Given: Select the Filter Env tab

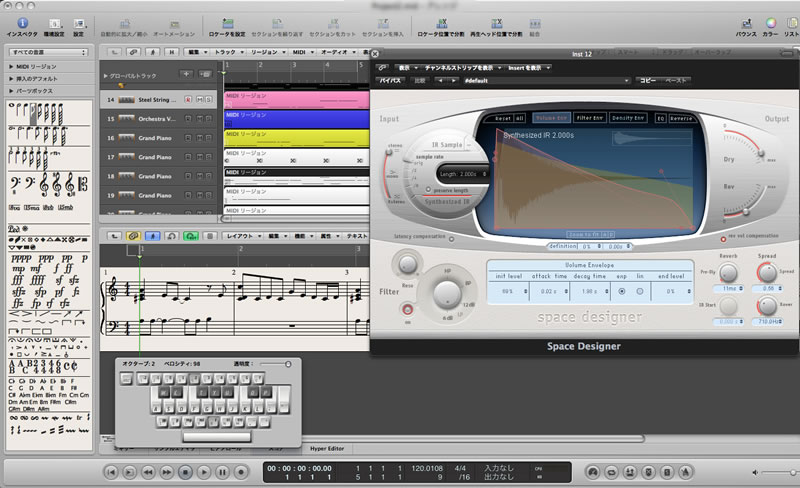Looking at the screenshot, I should click(x=588, y=118).
